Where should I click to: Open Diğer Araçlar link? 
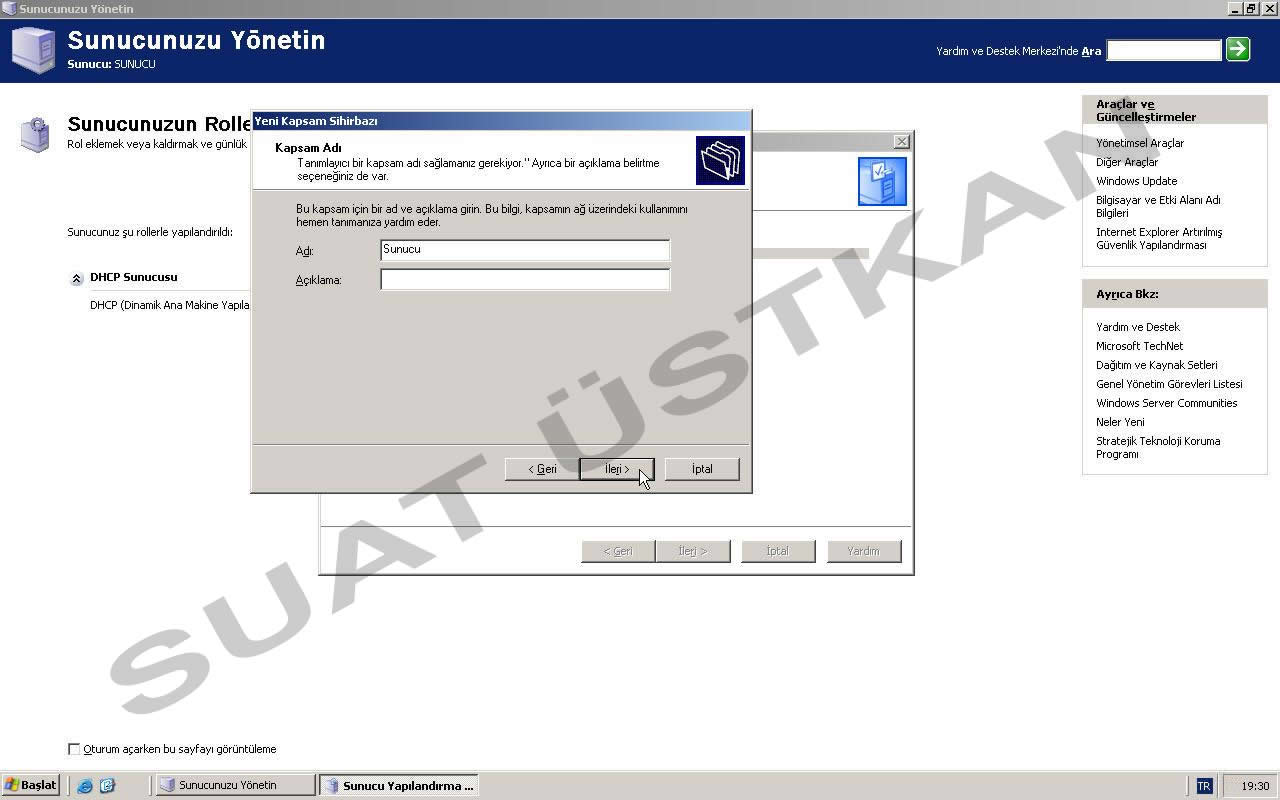pos(1126,162)
